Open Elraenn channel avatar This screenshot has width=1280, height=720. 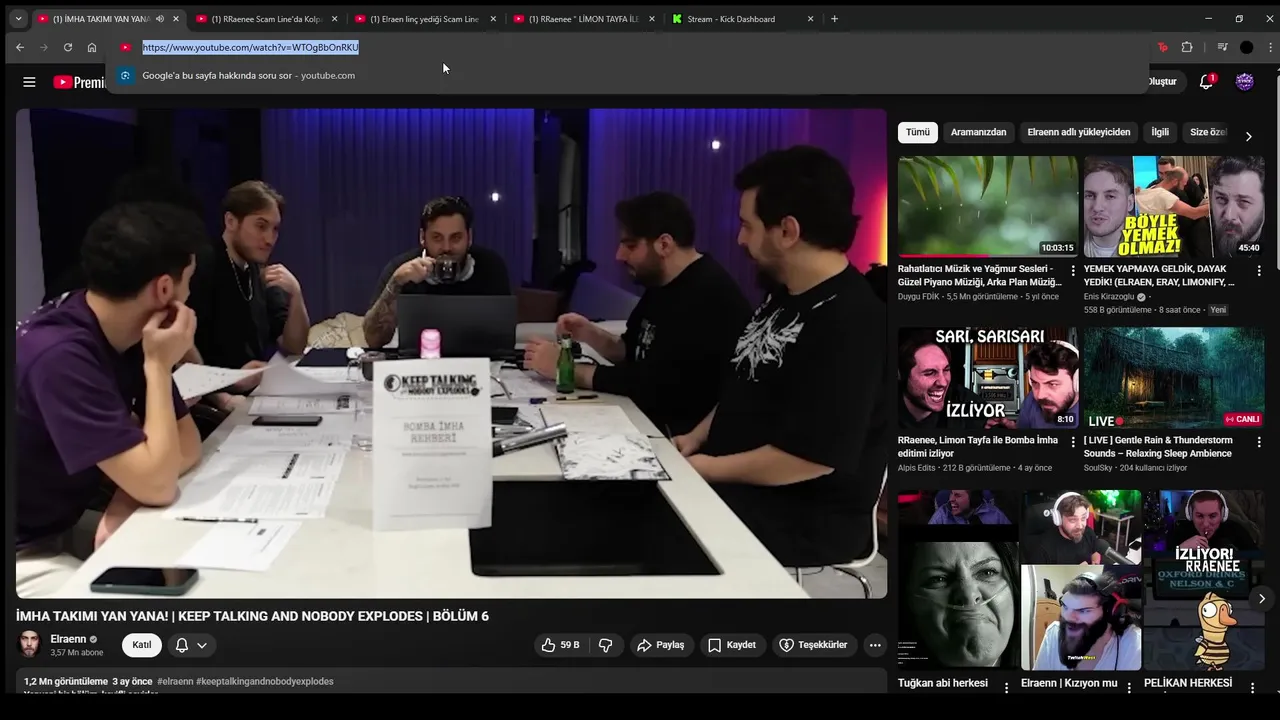pos(30,645)
